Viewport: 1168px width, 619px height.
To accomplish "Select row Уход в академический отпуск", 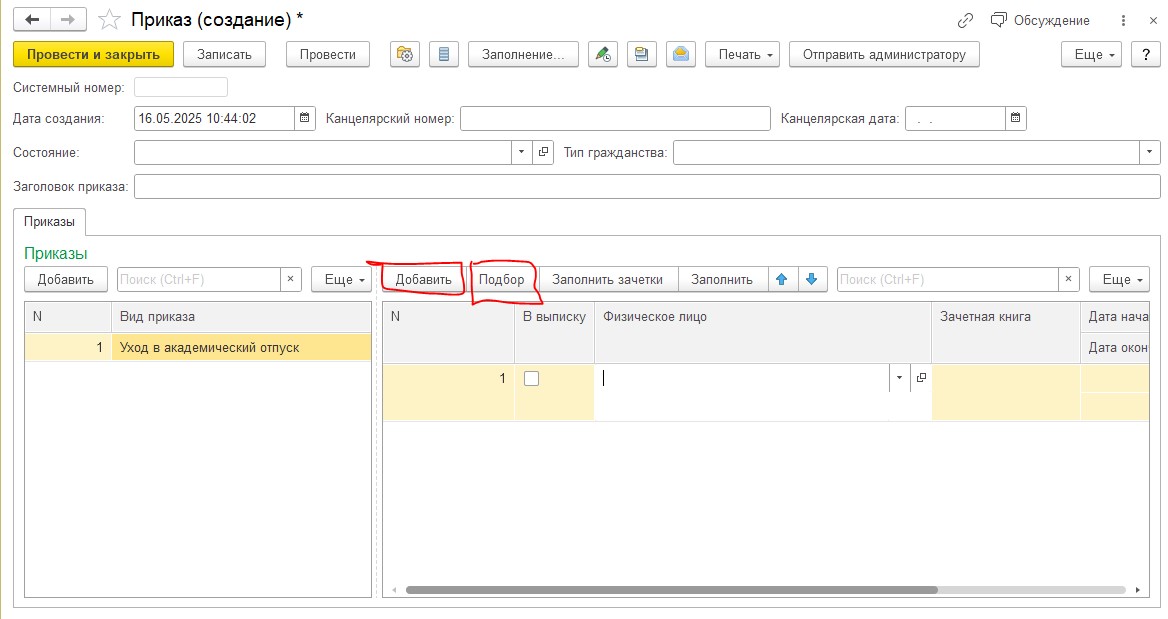I will [x=198, y=347].
